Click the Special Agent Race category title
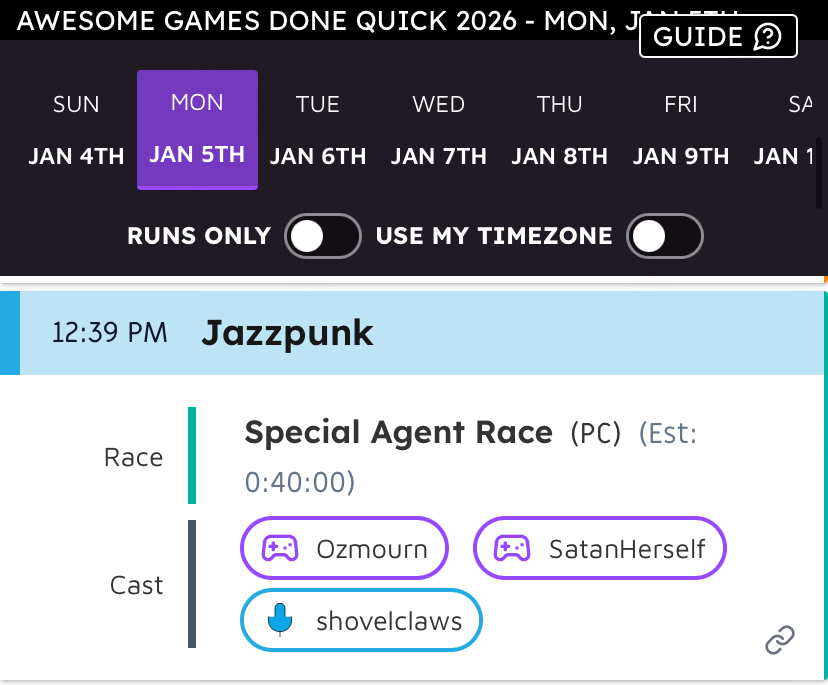The height and width of the screenshot is (685, 828). coord(398,432)
